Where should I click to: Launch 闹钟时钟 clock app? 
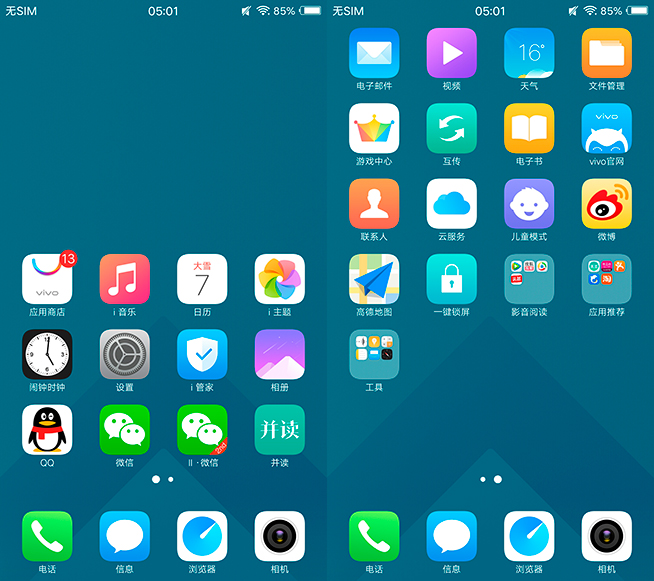[47, 355]
